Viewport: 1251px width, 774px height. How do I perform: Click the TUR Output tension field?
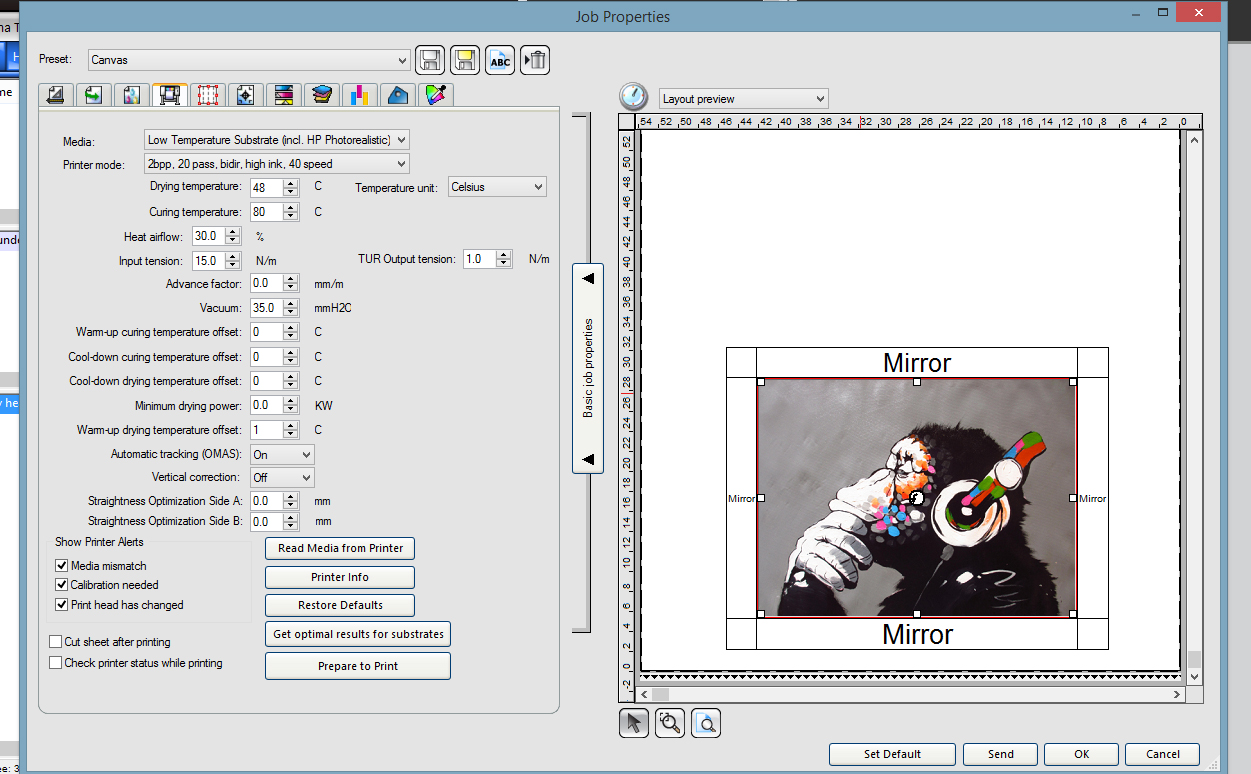coord(479,259)
